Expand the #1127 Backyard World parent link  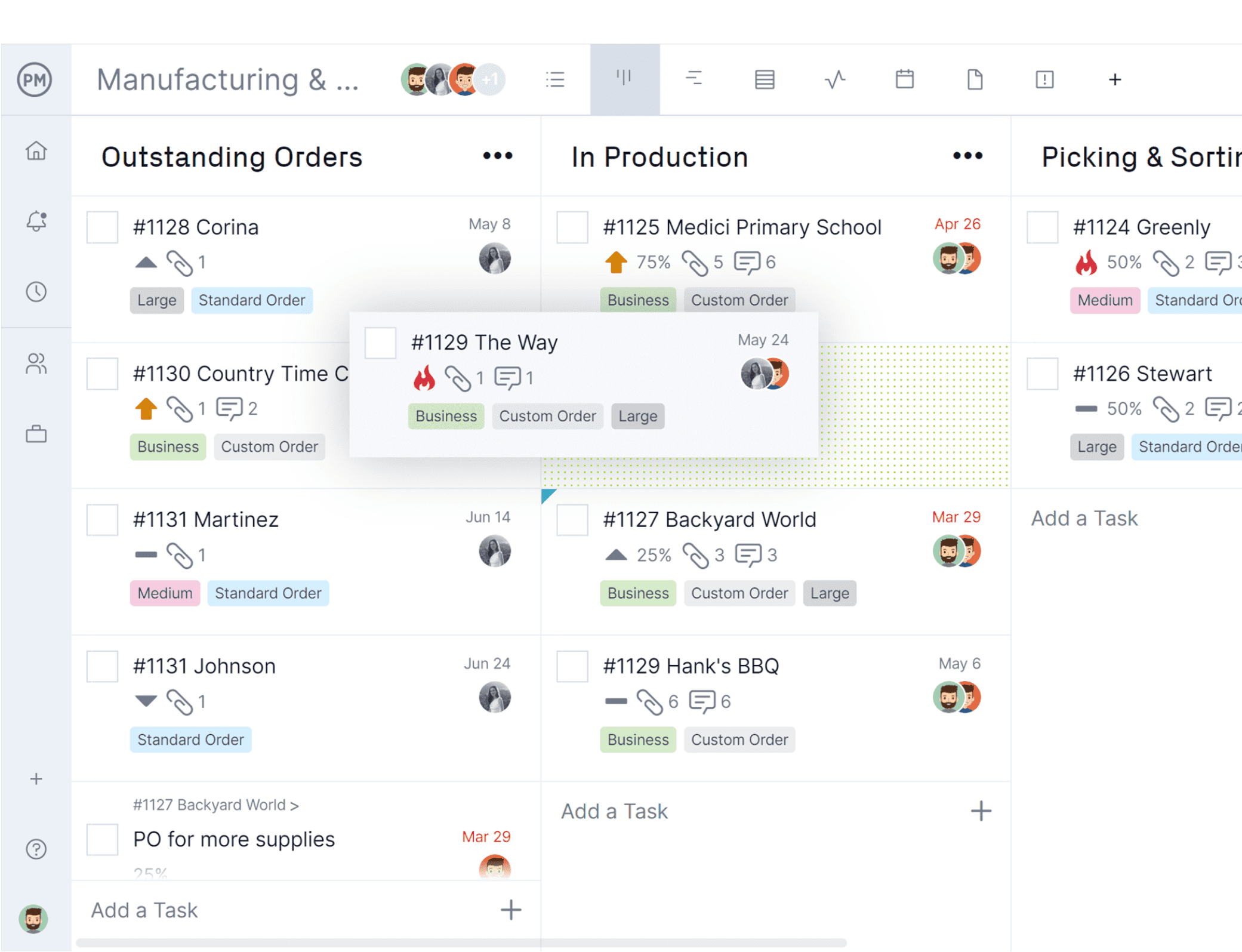click(215, 805)
